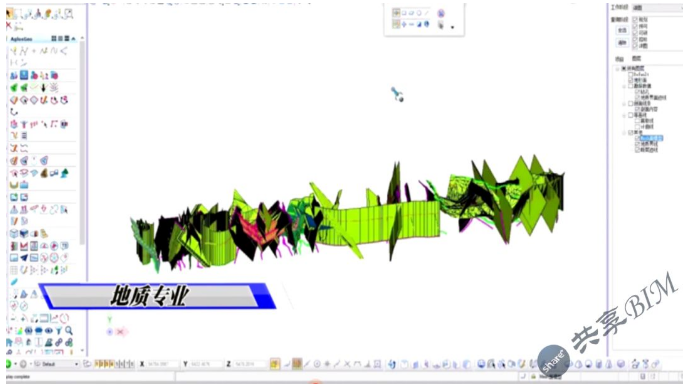
Task: Collapse the 等高线 tree group
Action: [x=624, y=115]
